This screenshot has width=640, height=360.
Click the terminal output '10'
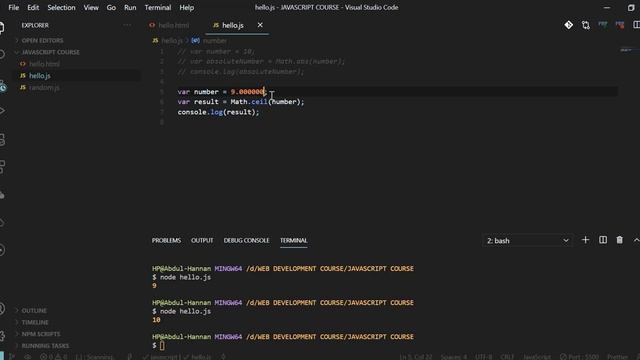tap(156, 320)
